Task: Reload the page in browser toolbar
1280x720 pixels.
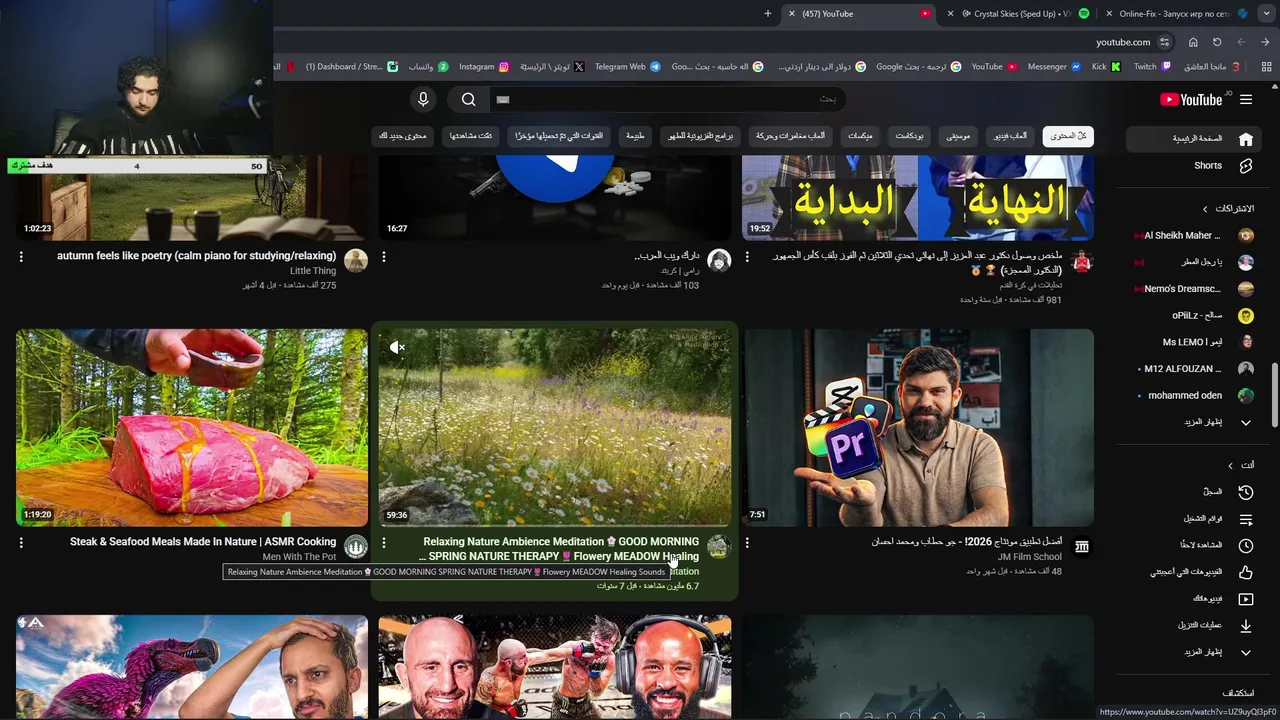Action: (x=1217, y=42)
